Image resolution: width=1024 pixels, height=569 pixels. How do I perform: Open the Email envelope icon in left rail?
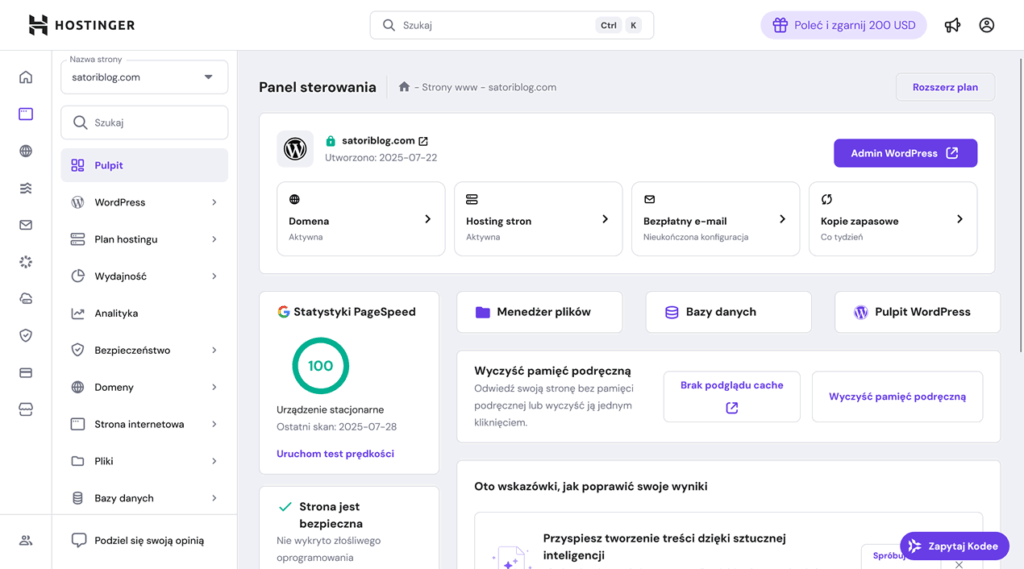25,225
